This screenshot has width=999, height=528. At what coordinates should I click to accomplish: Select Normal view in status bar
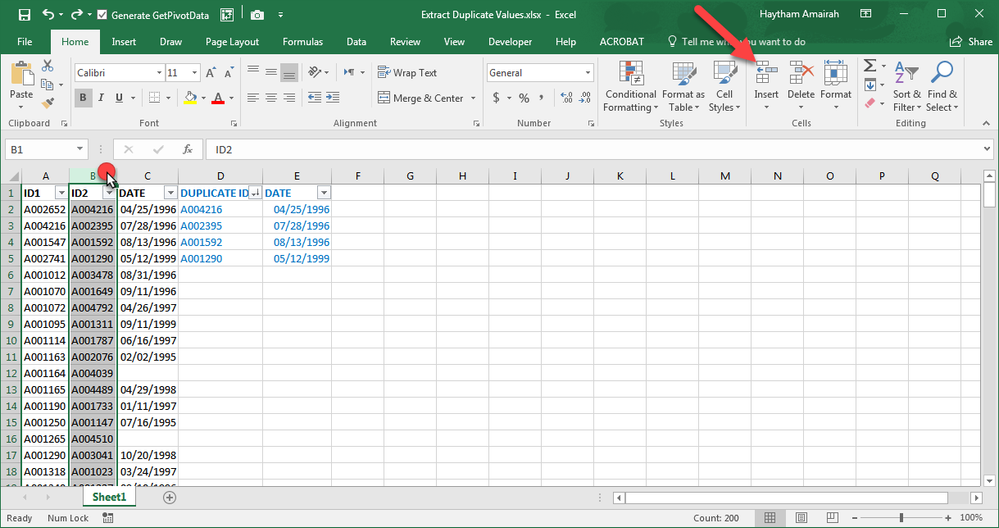tap(770, 517)
